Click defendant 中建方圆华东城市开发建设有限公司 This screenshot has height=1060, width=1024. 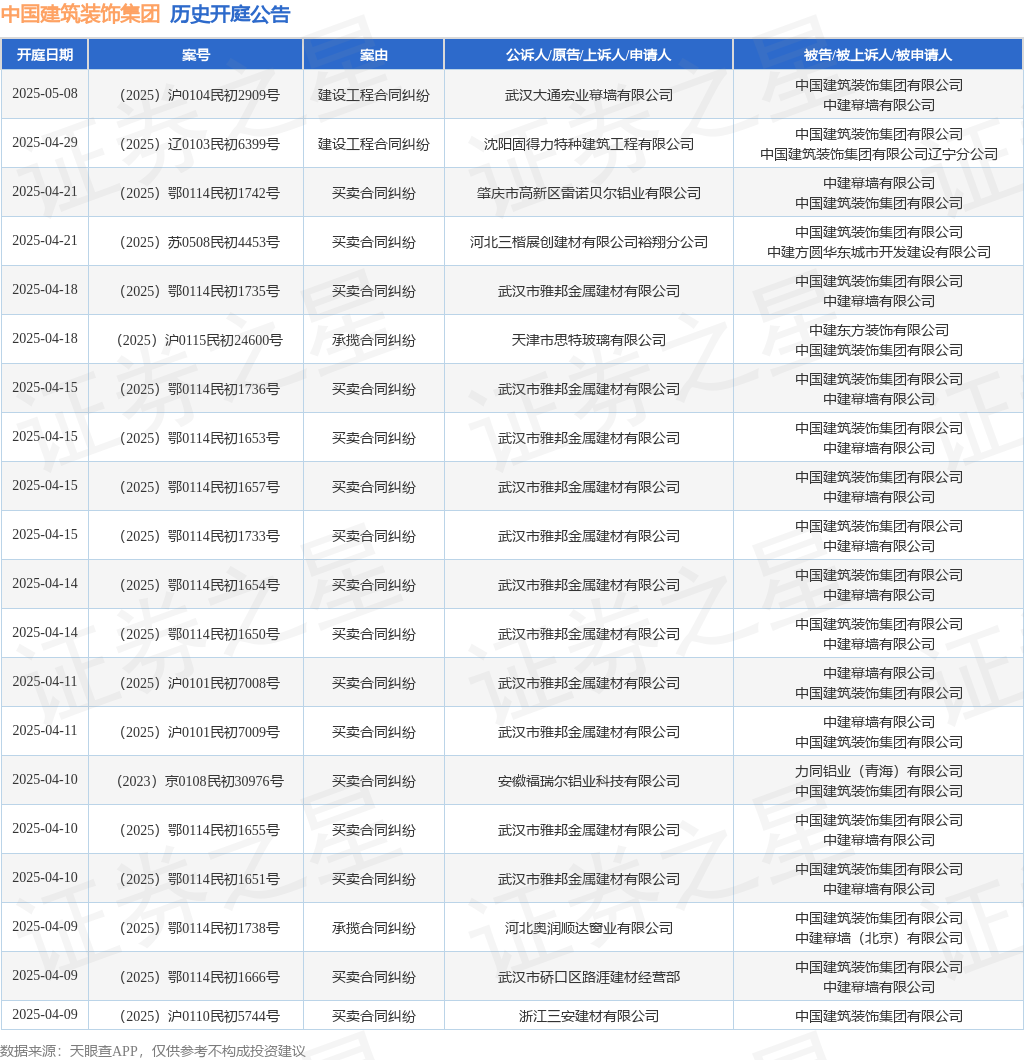coord(879,252)
